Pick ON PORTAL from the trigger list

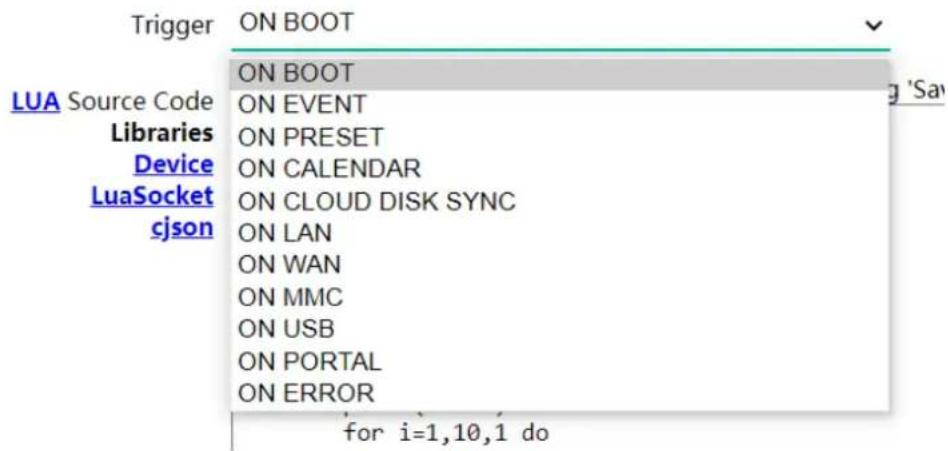tap(310, 360)
